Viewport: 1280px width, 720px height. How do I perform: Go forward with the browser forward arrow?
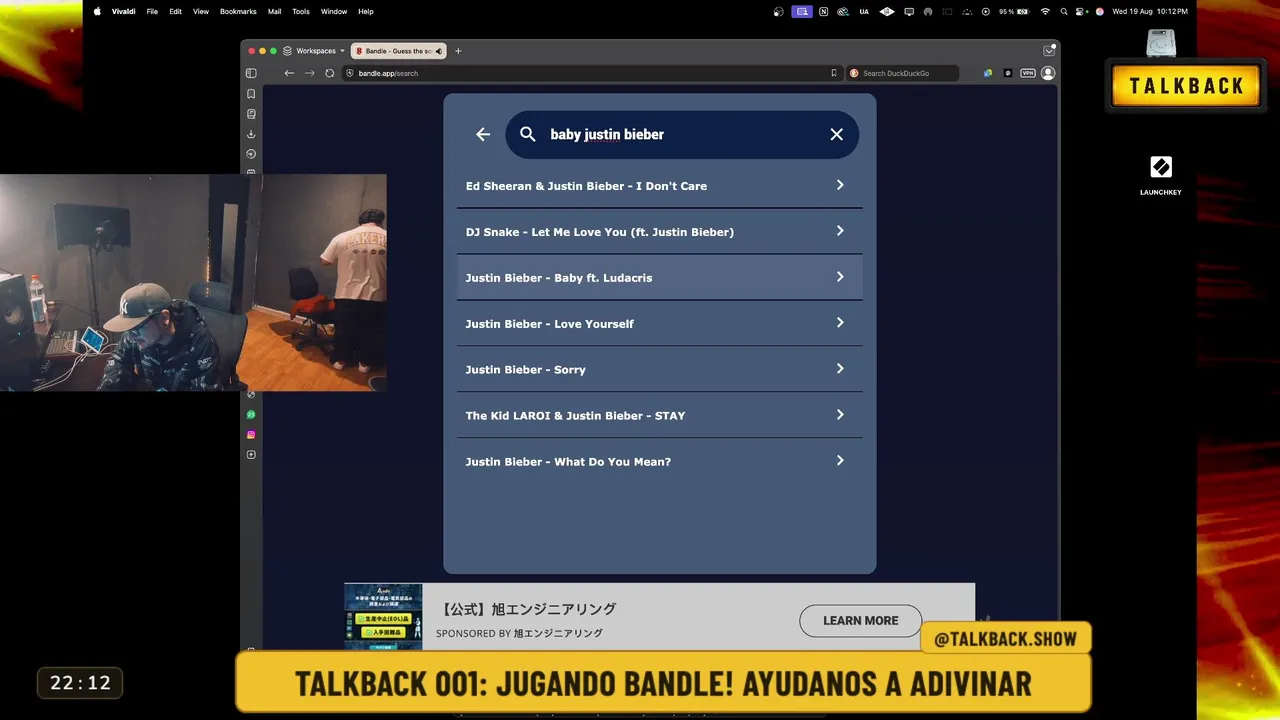coord(309,73)
